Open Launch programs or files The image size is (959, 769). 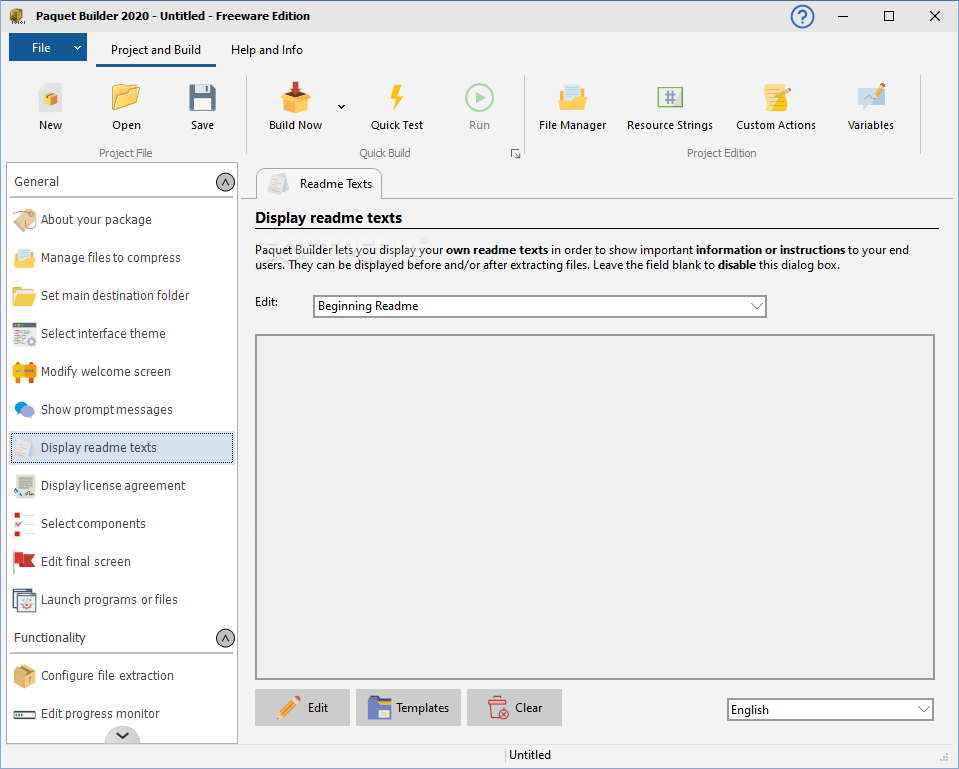[122, 600]
